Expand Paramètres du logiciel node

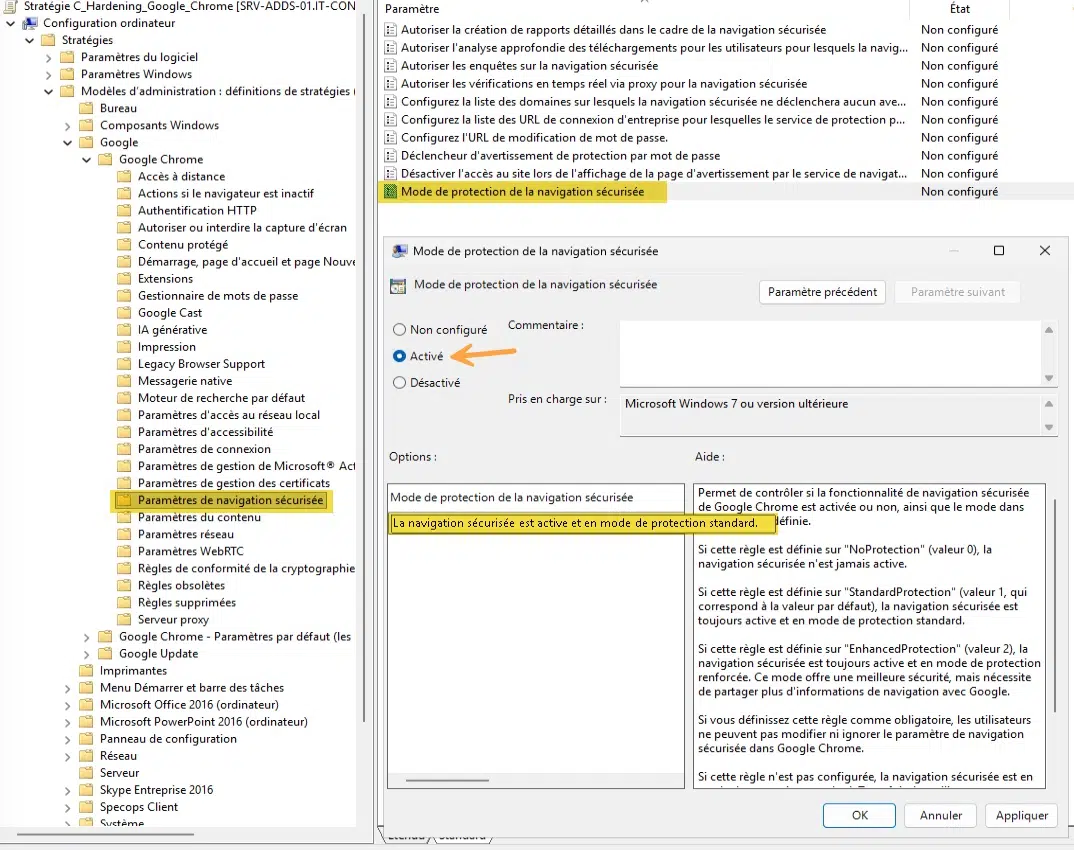pyautogui.click(x=48, y=58)
